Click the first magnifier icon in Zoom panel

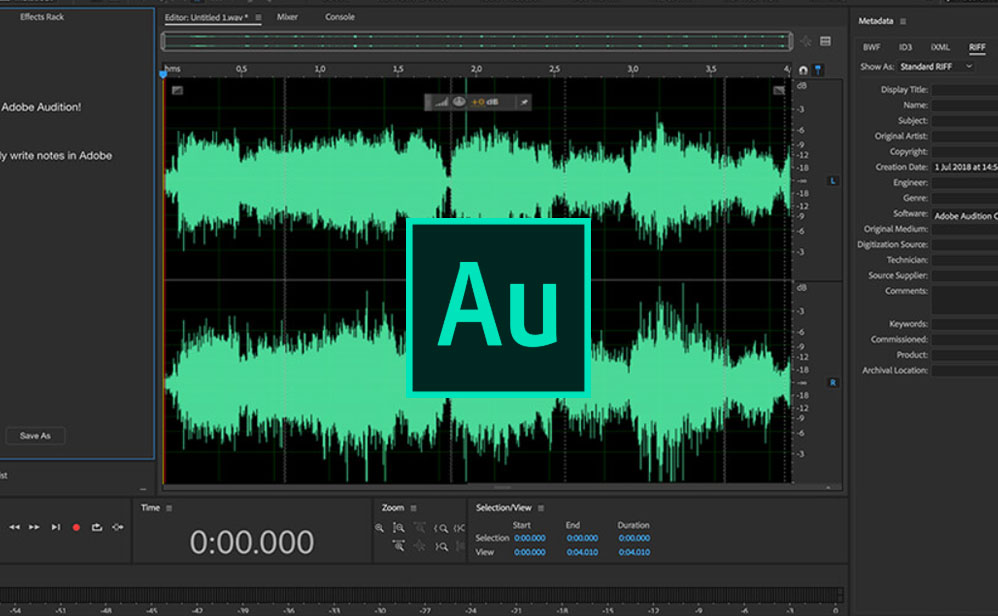point(380,528)
